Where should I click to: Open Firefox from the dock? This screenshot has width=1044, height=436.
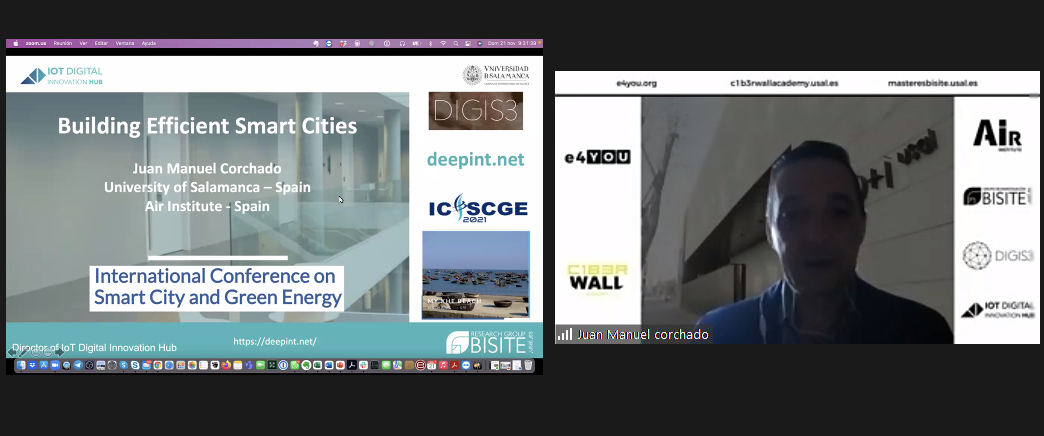(226, 365)
